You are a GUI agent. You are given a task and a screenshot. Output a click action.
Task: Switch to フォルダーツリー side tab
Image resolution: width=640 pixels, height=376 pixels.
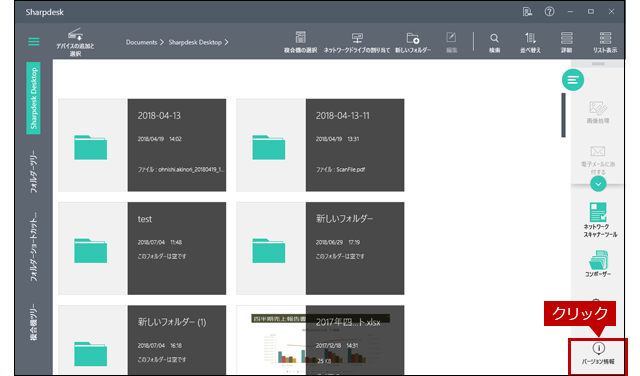click(x=33, y=171)
